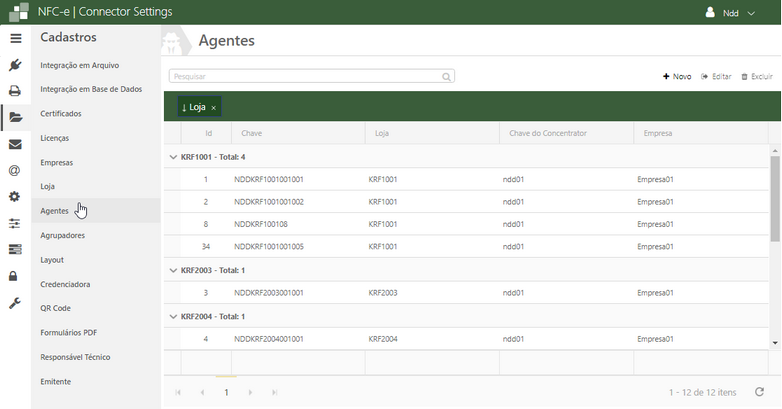782x409 pixels.
Task: Open the gear settings icon in sidebar
Action: (15, 197)
